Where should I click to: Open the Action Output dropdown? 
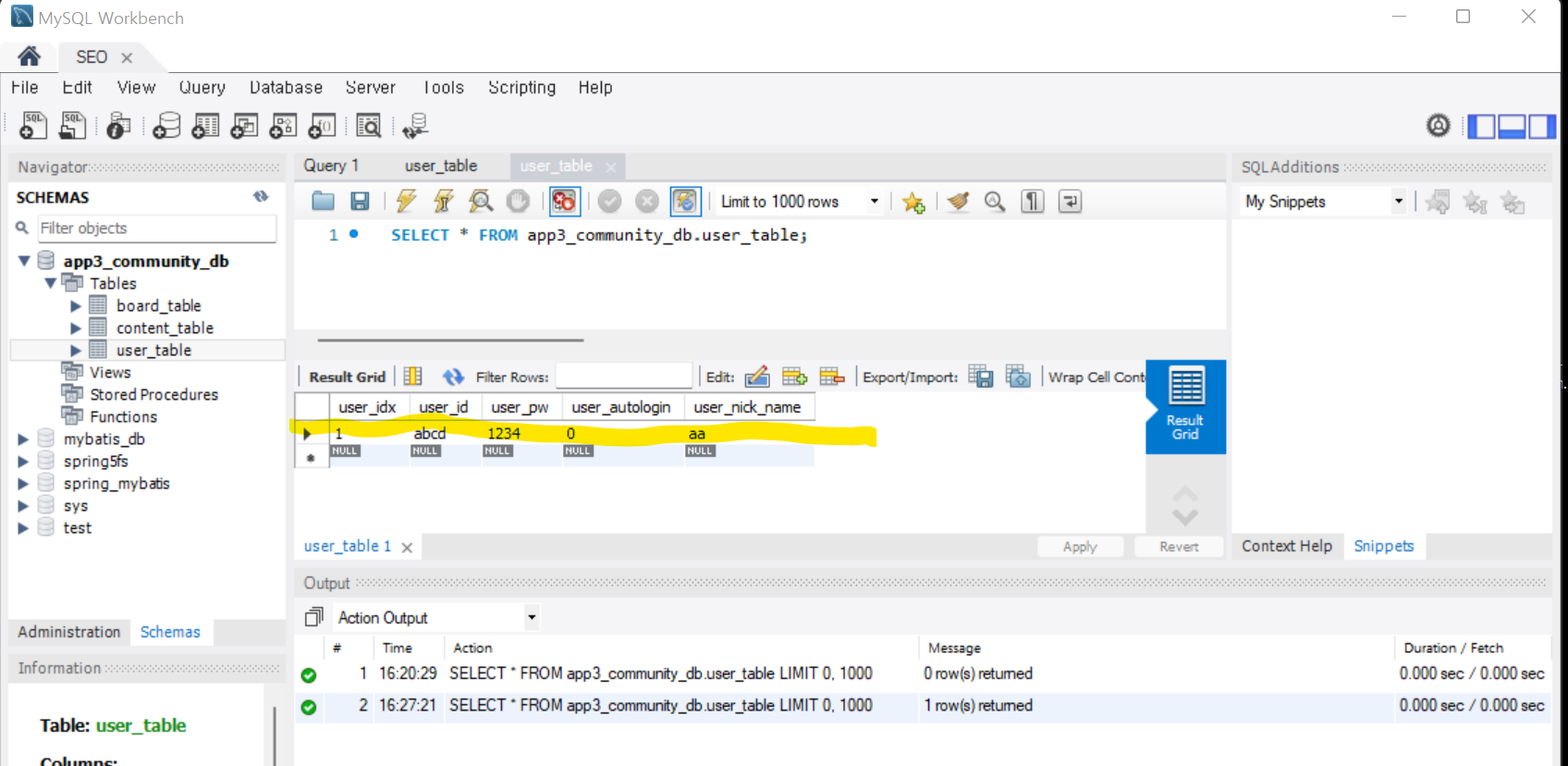(x=435, y=617)
